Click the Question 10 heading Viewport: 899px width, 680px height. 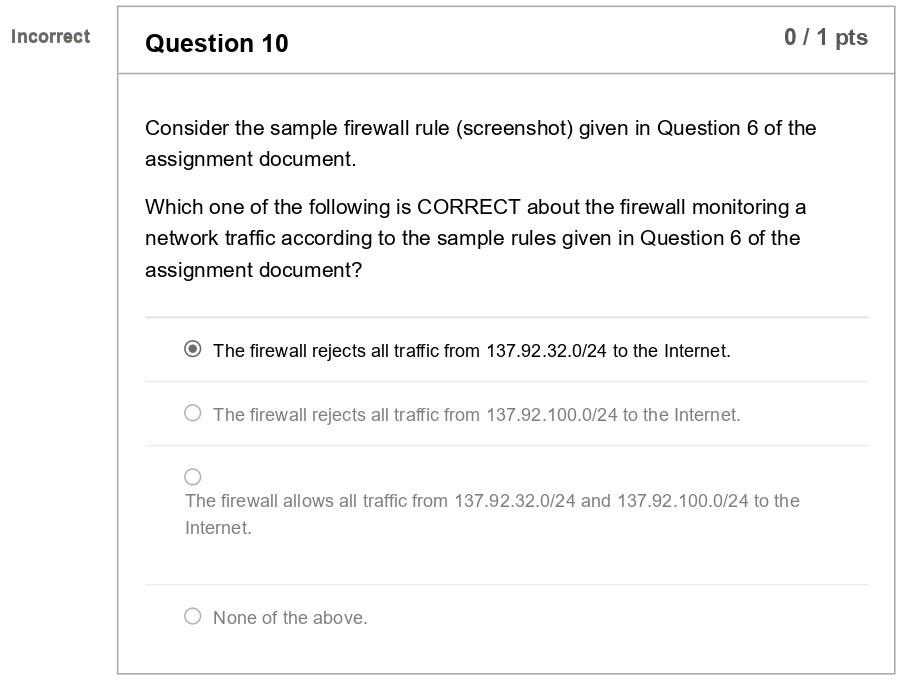pyautogui.click(x=216, y=44)
